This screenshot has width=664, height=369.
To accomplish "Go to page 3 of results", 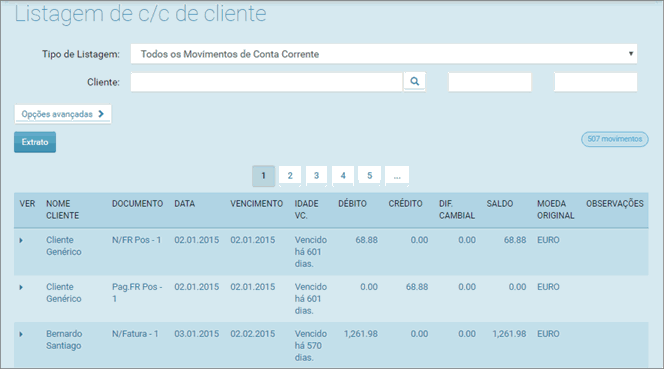I will 316,175.
